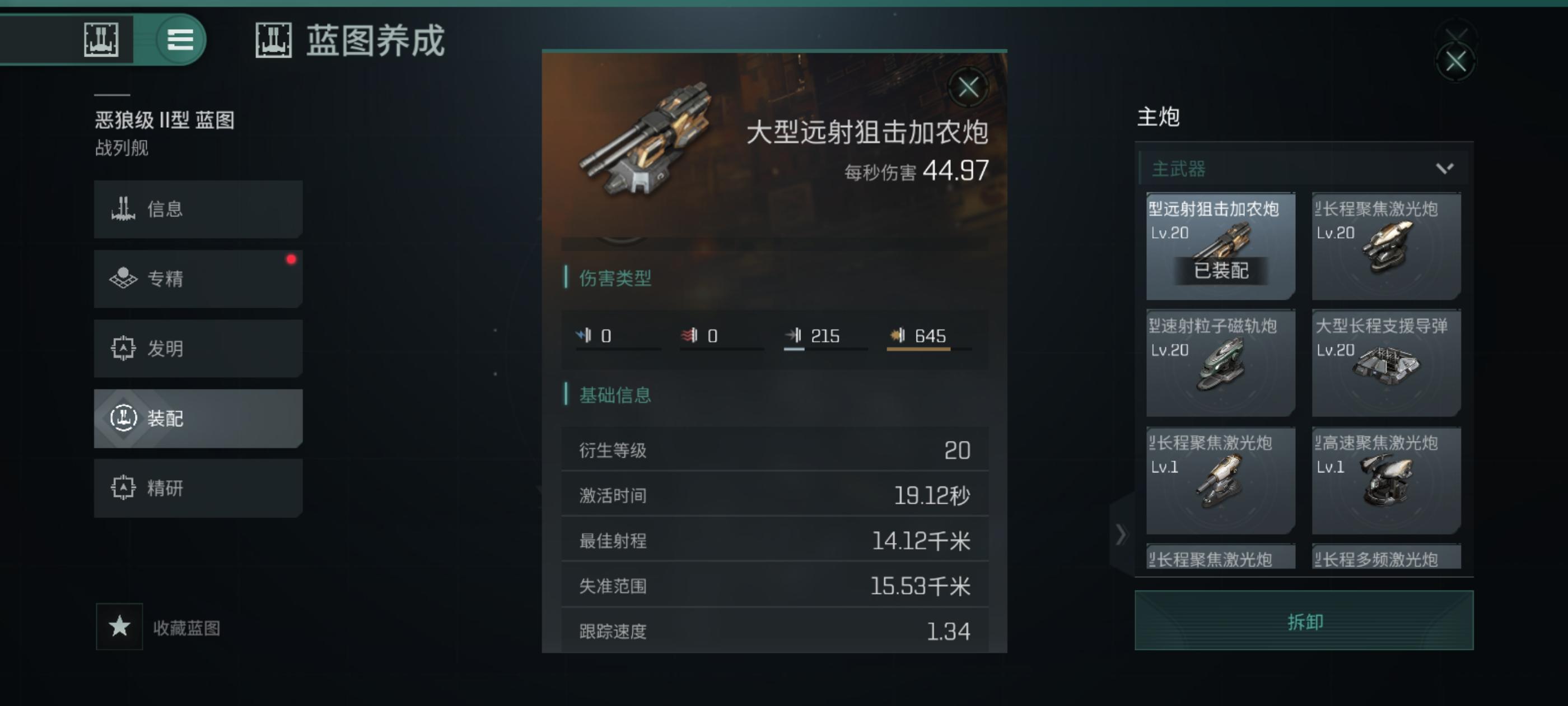Screen dimensions: 1568x706
Task: Click the ship blueprint icon at top-left
Action: [101, 40]
